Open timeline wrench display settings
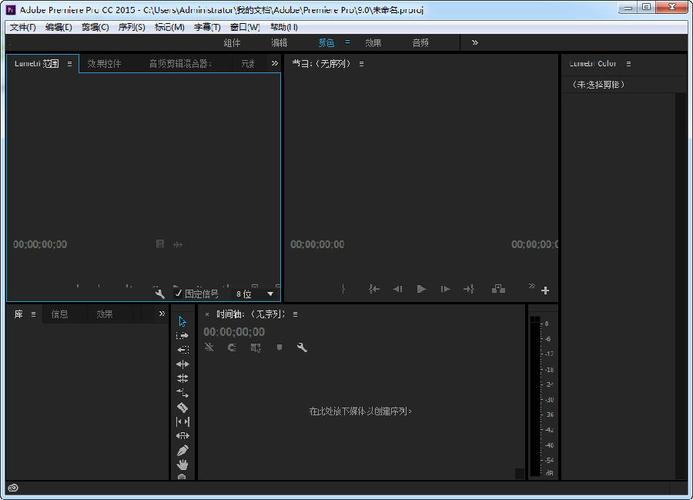Image resolution: width=693 pixels, height=500 pixels. tap(302, 347)
